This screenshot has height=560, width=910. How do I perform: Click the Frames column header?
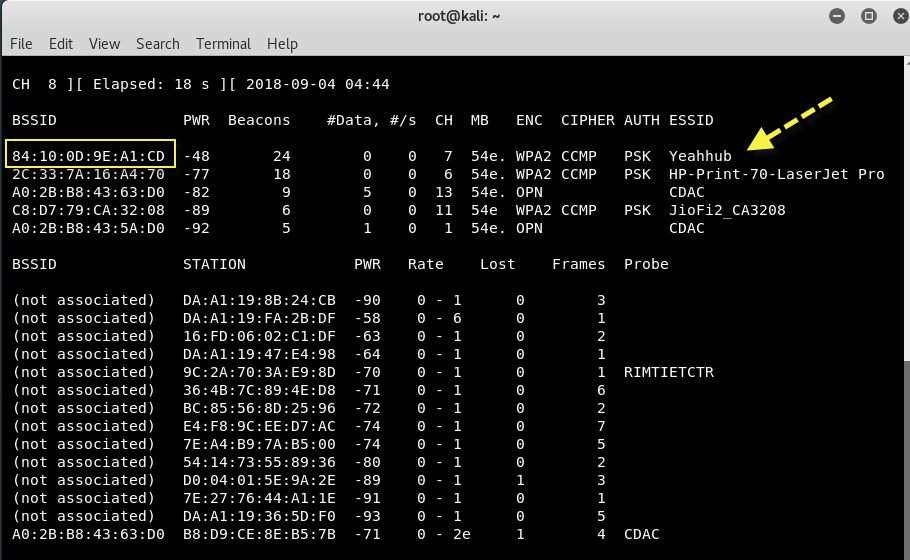coord(579,264)
